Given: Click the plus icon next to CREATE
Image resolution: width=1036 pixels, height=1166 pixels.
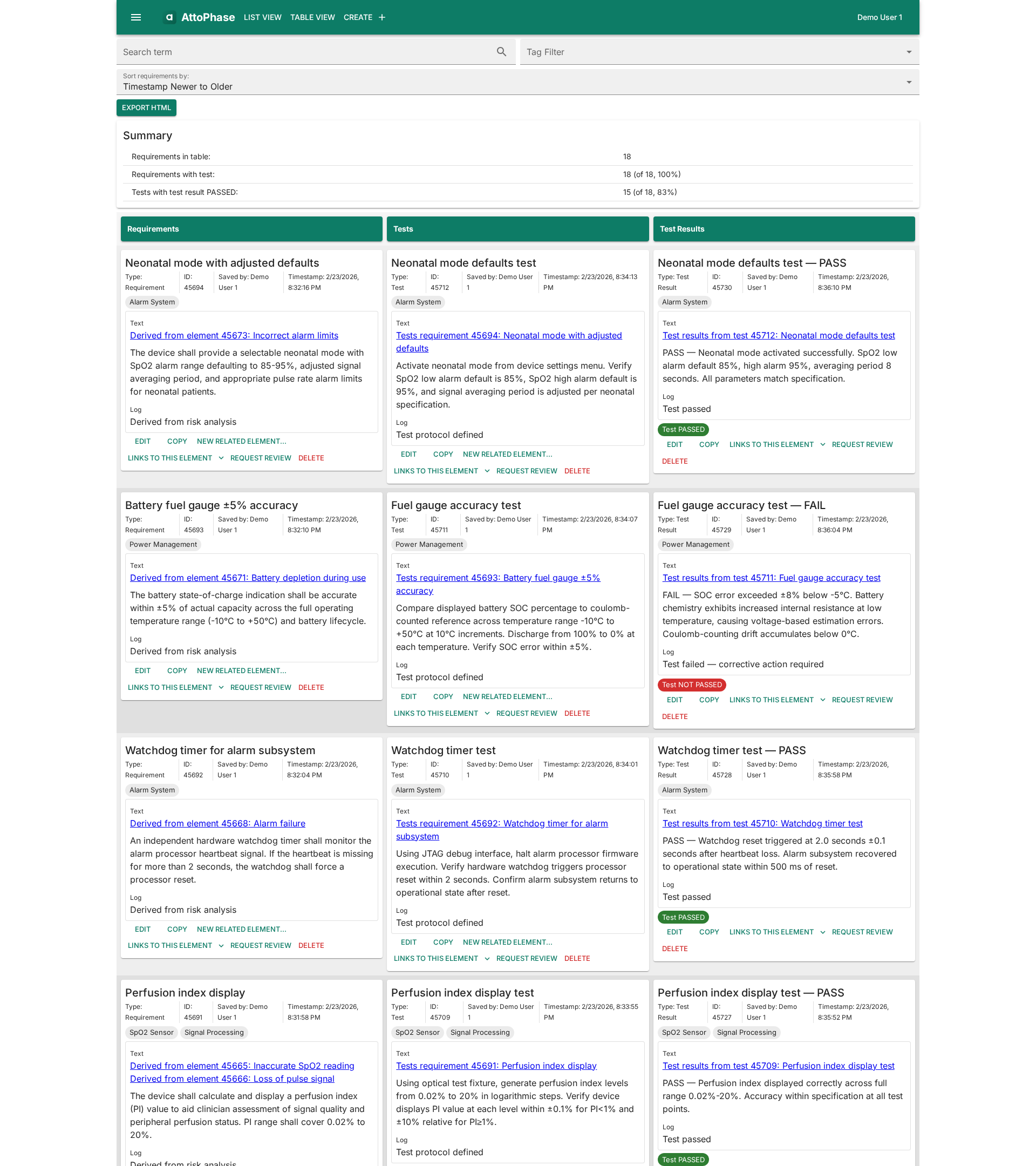Looking at the screenshot, I should [x=382, y=17].
